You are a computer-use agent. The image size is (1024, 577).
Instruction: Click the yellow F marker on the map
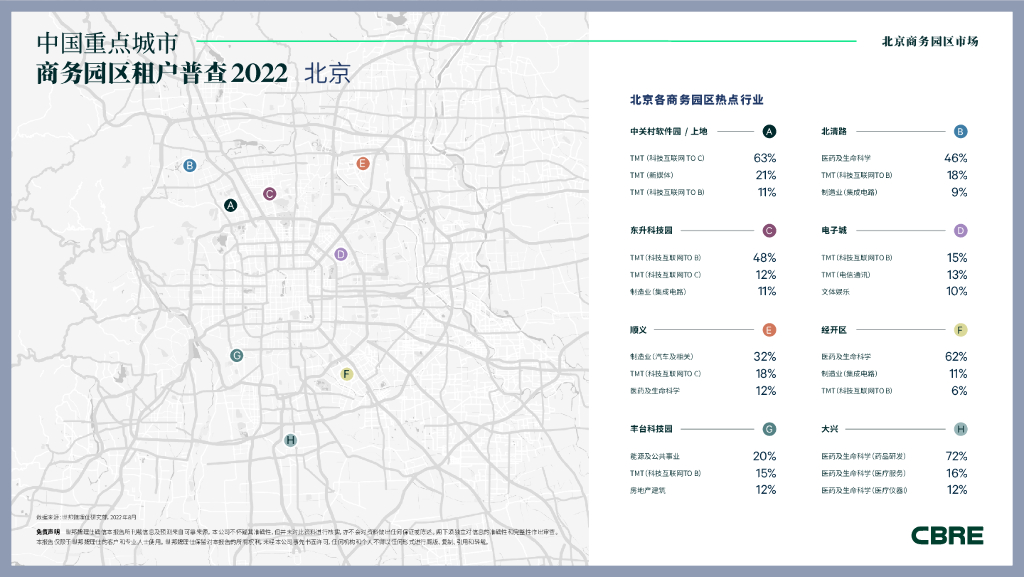[346, 374]
